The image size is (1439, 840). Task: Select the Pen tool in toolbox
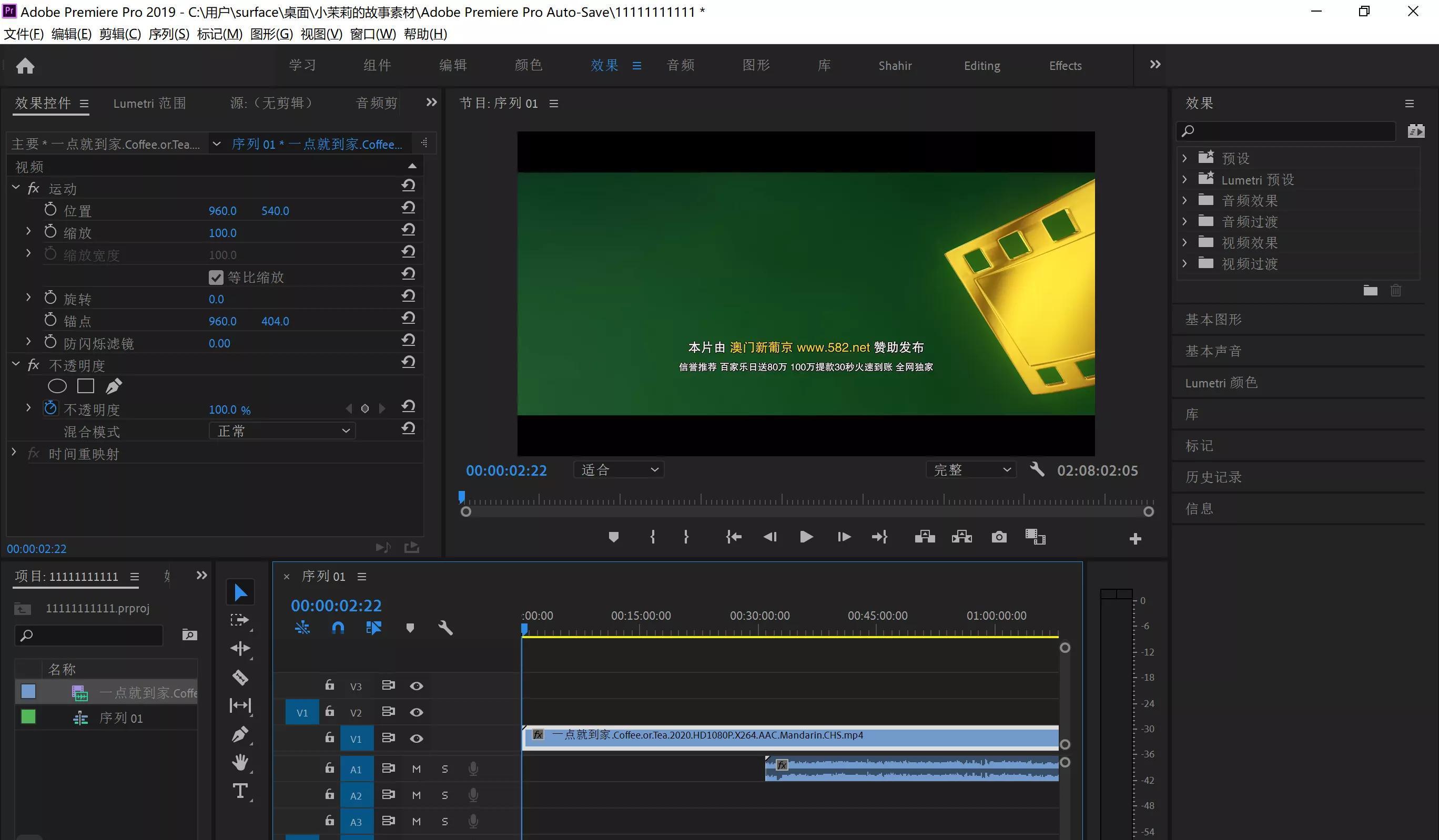click(240, 734)
